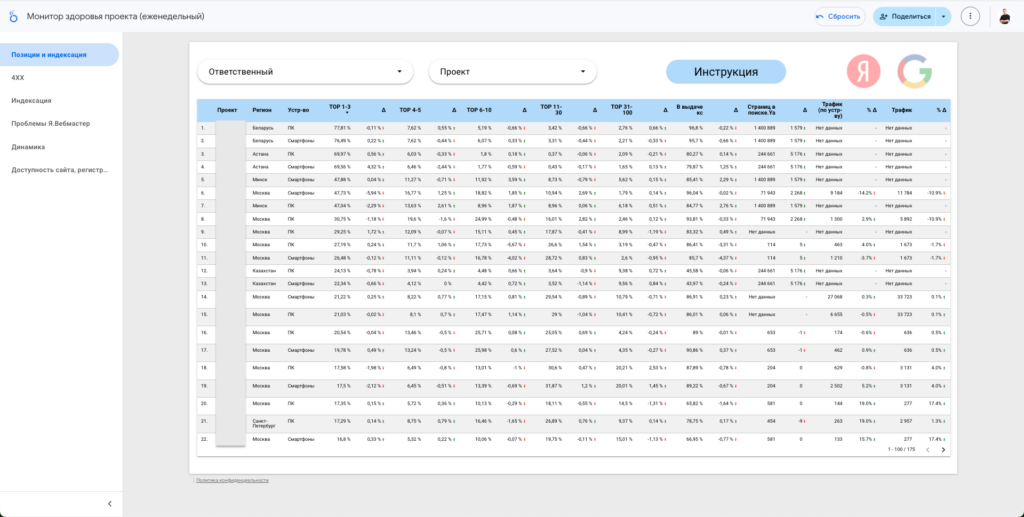Screen dimensions: 1024x517
Task: Click the 16,8 % cell in row 22
Action: pos(344,439)
